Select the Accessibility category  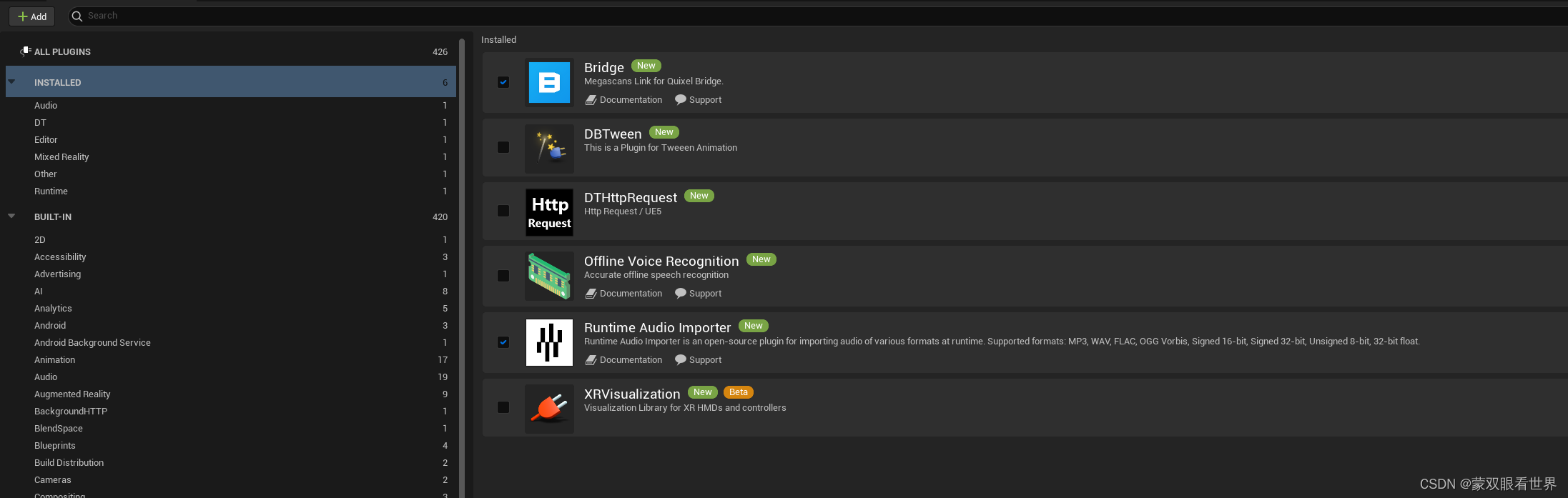pyautogui.click(x=231, y=257)
